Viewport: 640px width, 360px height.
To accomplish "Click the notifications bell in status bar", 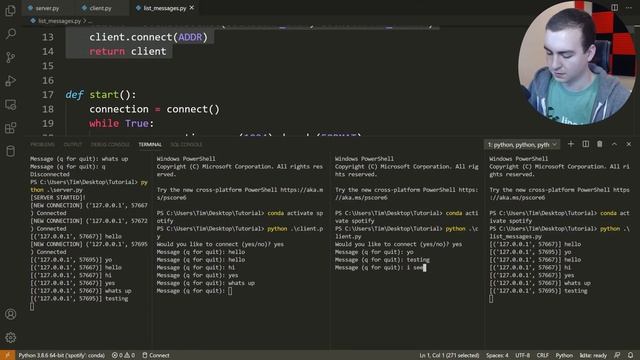I will 630,355.
